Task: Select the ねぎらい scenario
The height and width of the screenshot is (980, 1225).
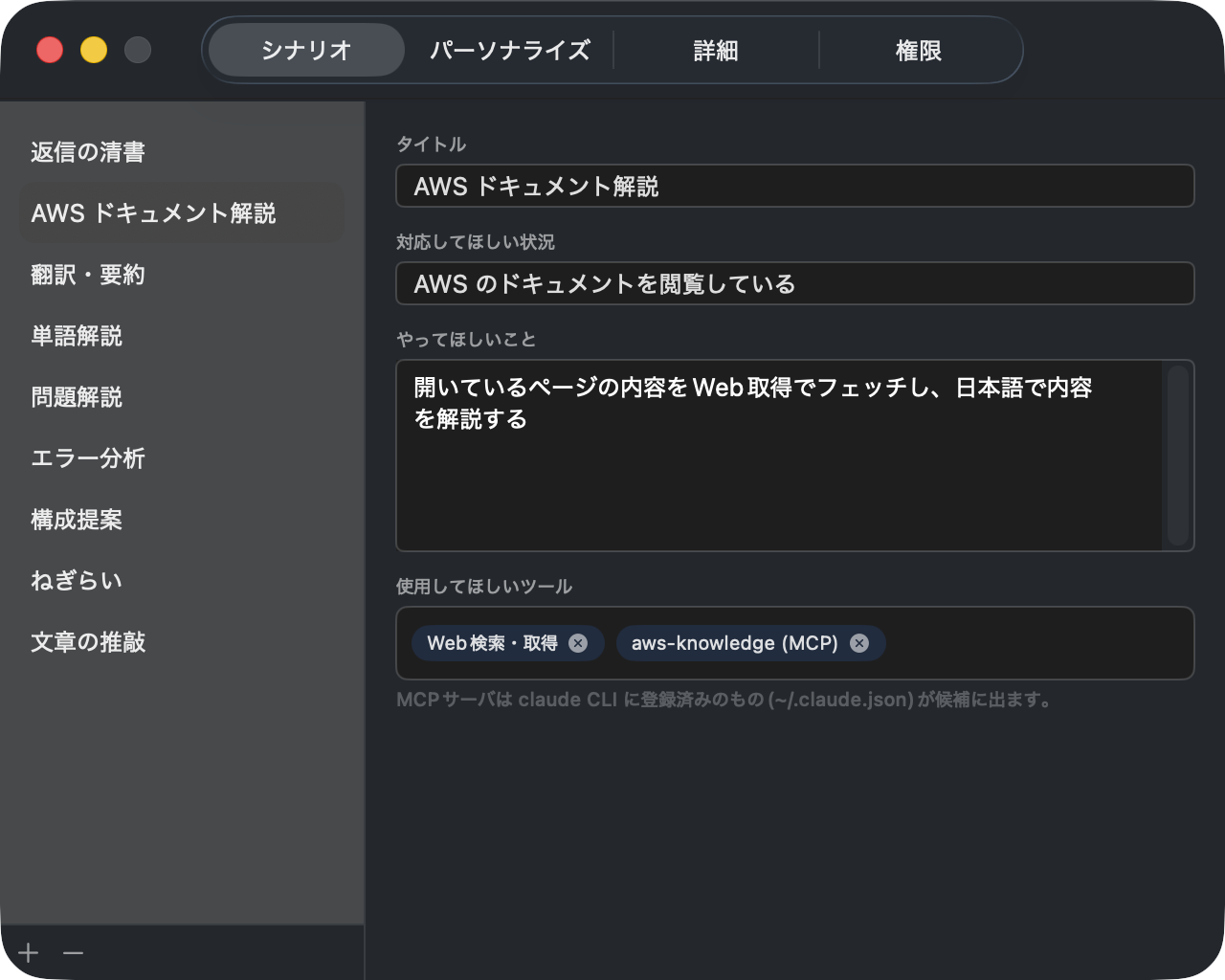Action: pyautogui.click(x=182, y=581)
